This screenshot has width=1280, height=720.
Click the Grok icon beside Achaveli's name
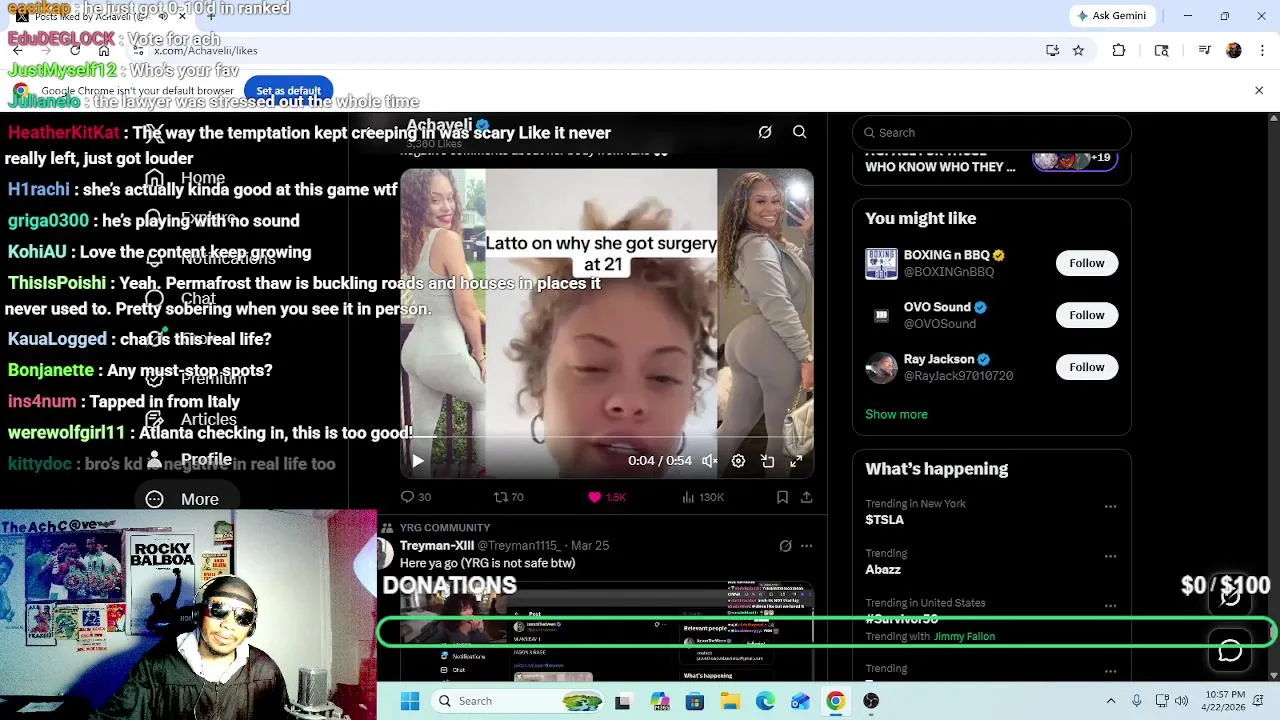click(x=765, y=132)
